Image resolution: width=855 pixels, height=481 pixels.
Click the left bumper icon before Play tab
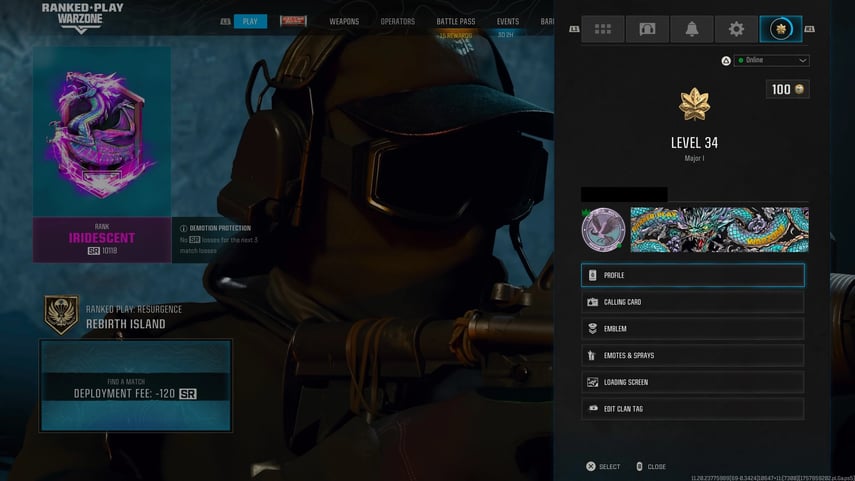(225, 22)
